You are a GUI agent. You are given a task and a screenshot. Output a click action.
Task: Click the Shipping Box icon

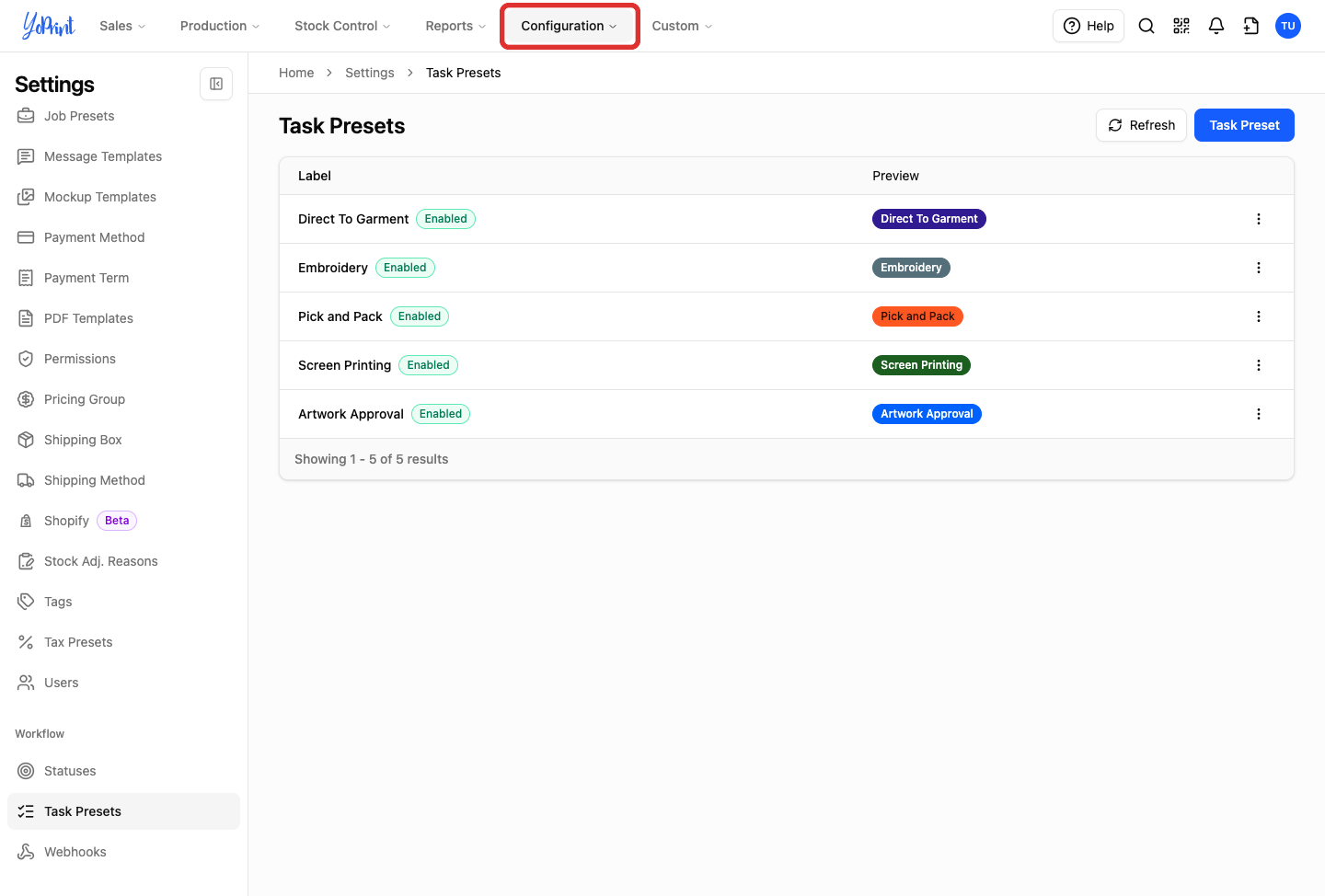coord(26,440)
